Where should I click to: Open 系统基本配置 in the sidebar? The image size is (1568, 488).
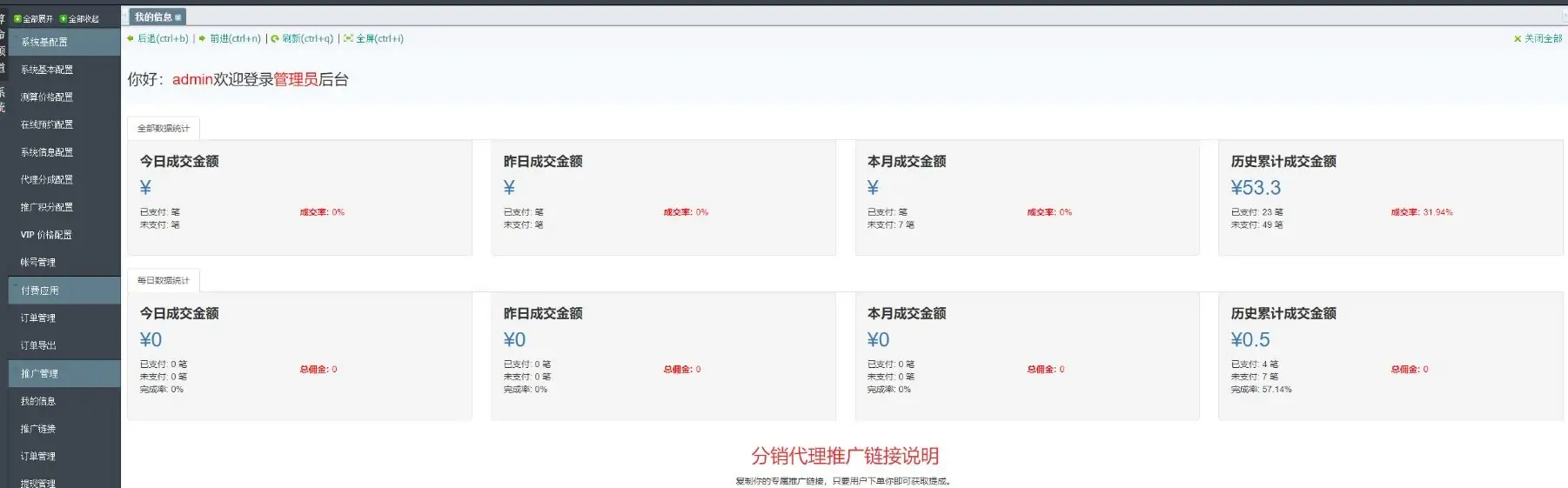pos(47,70)
